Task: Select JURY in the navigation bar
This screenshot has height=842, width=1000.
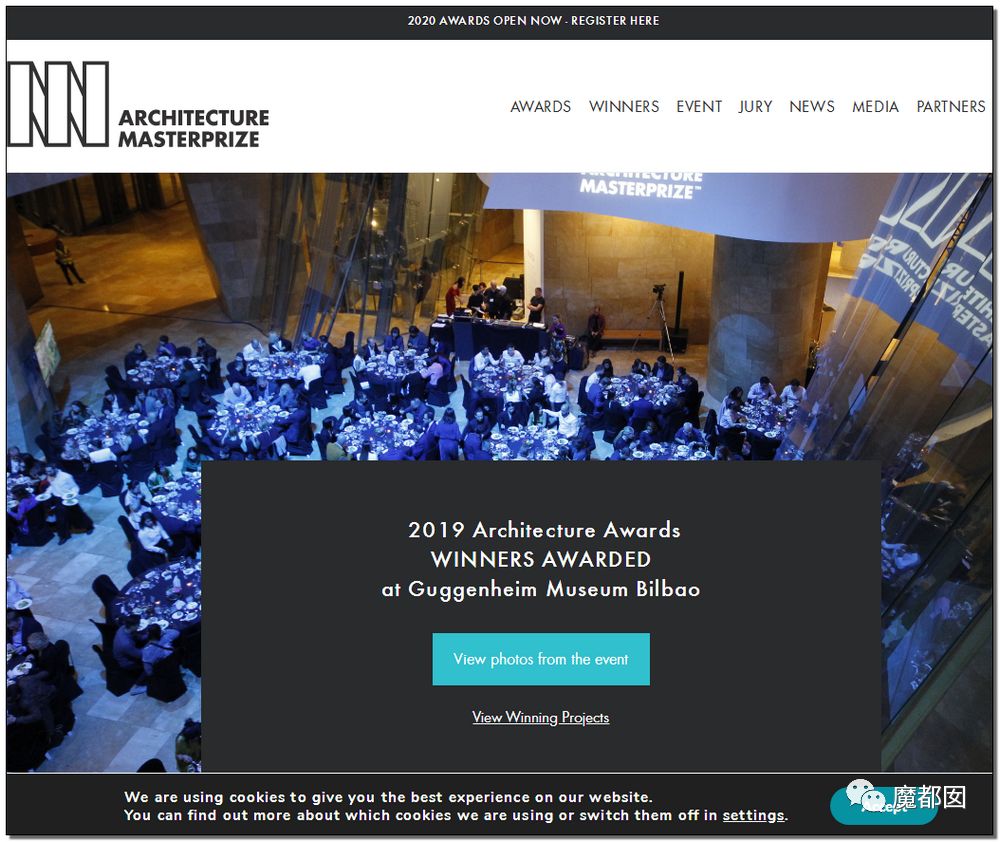Action: coord(755,107)
